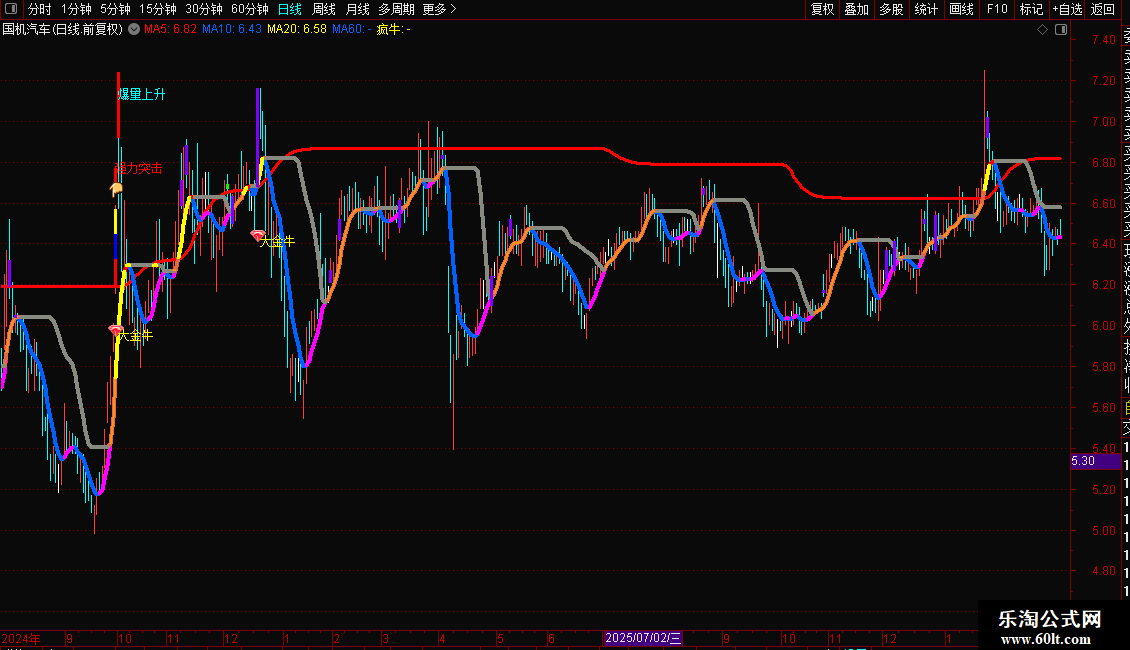This screenshot has height=650, width=1130.
Task: Switch to the 分时 timeline view
Action: [x=40, y=9]
